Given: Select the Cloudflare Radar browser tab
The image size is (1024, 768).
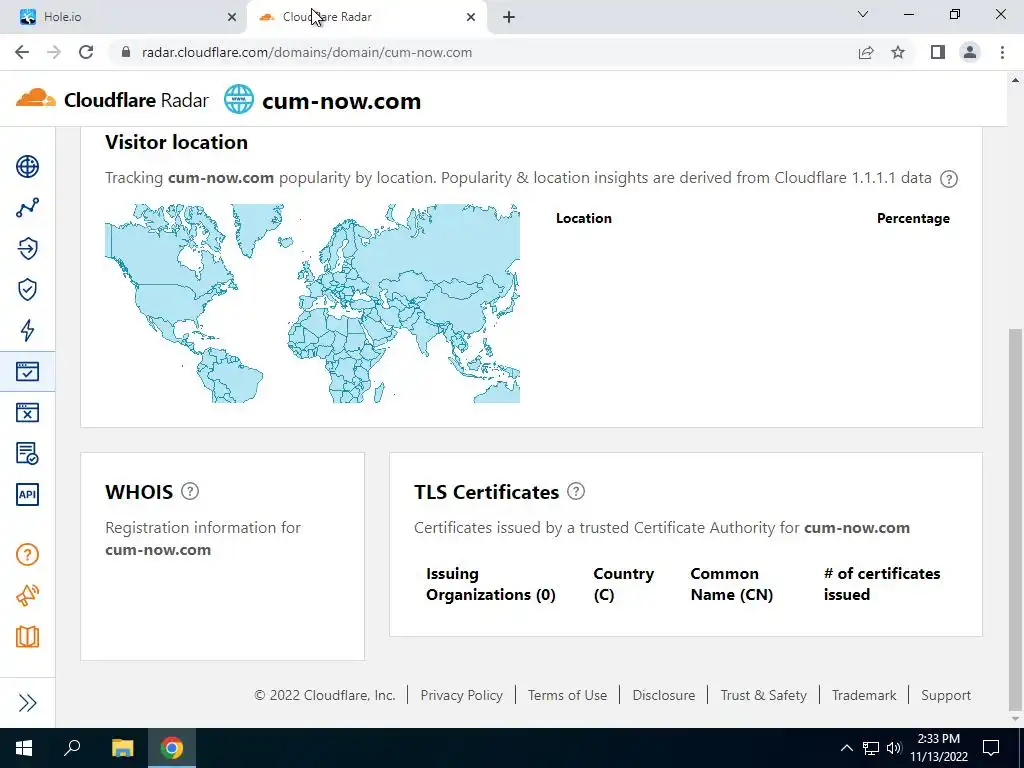Looking at the screenshot, I should (366, 17).
